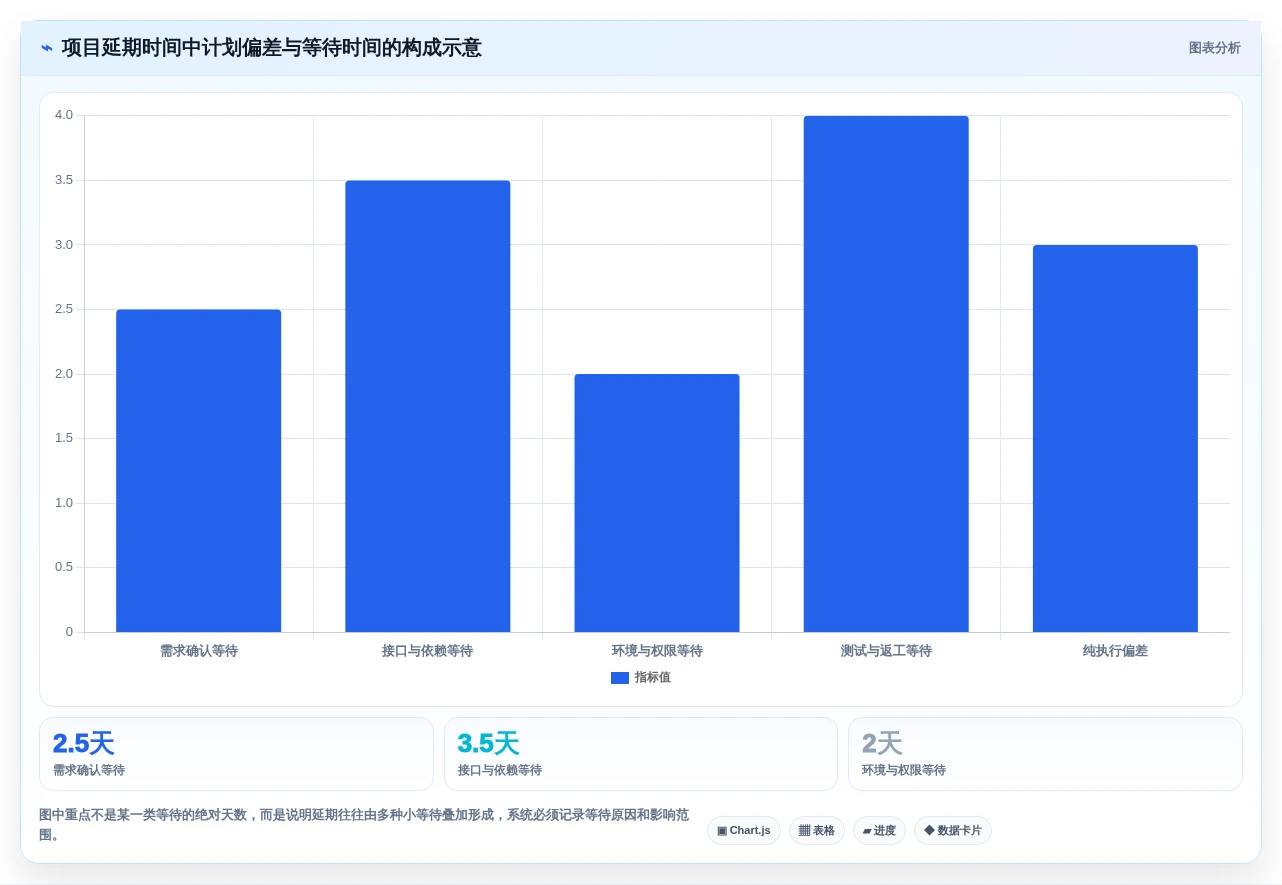Click the 环境与权限等待 bar in the chart
Image resolution: width=1282 pixels, height=885 pixels.
pos(657,503)
